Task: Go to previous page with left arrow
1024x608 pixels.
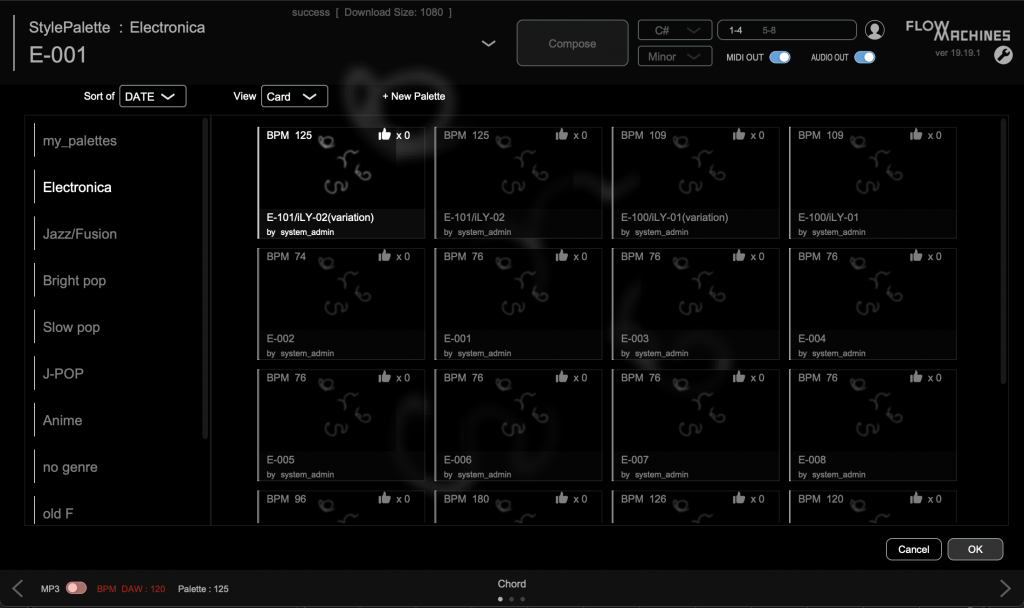Action: coord(17,588)
